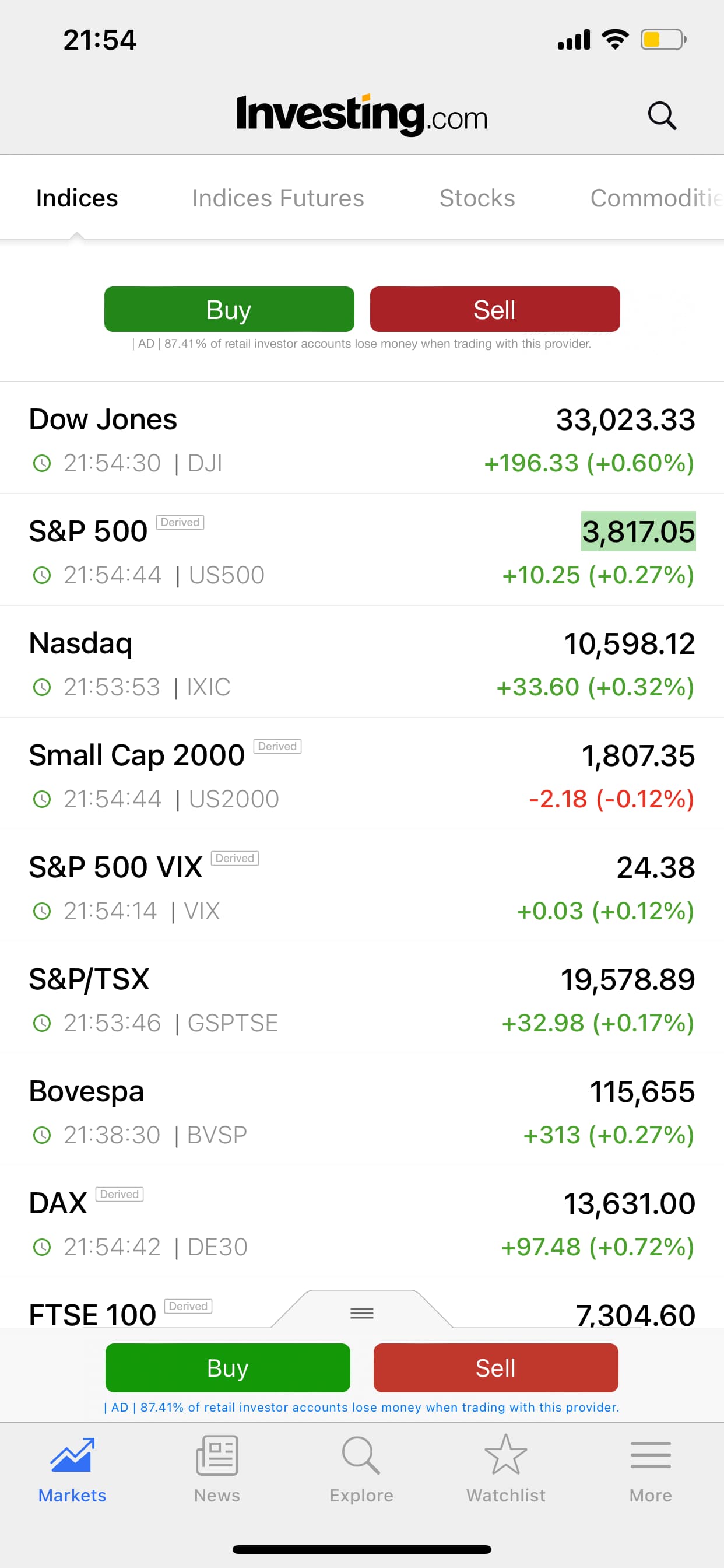Image resolution: width=724 pixels, height=1568 pixels.
Task: Tap the battery indicator in status bar
Action: [663, 40]
